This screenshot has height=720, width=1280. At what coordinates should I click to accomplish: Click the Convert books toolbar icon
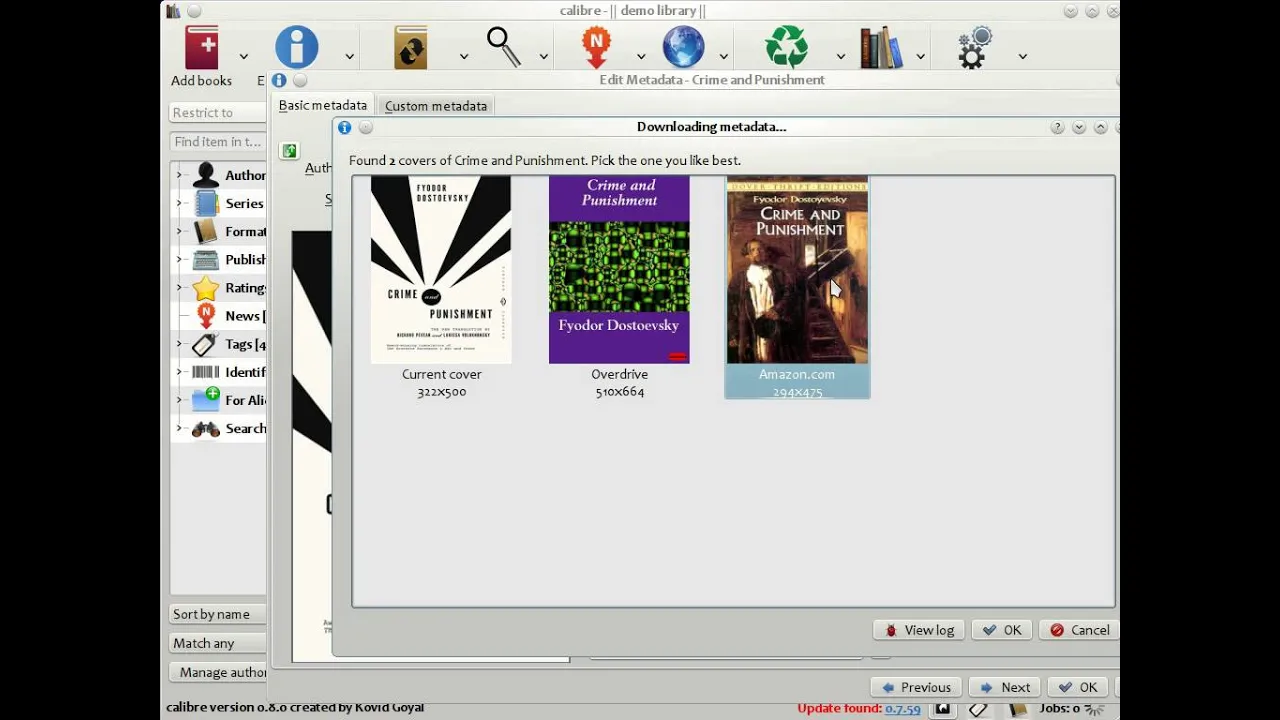click(411, 47)
